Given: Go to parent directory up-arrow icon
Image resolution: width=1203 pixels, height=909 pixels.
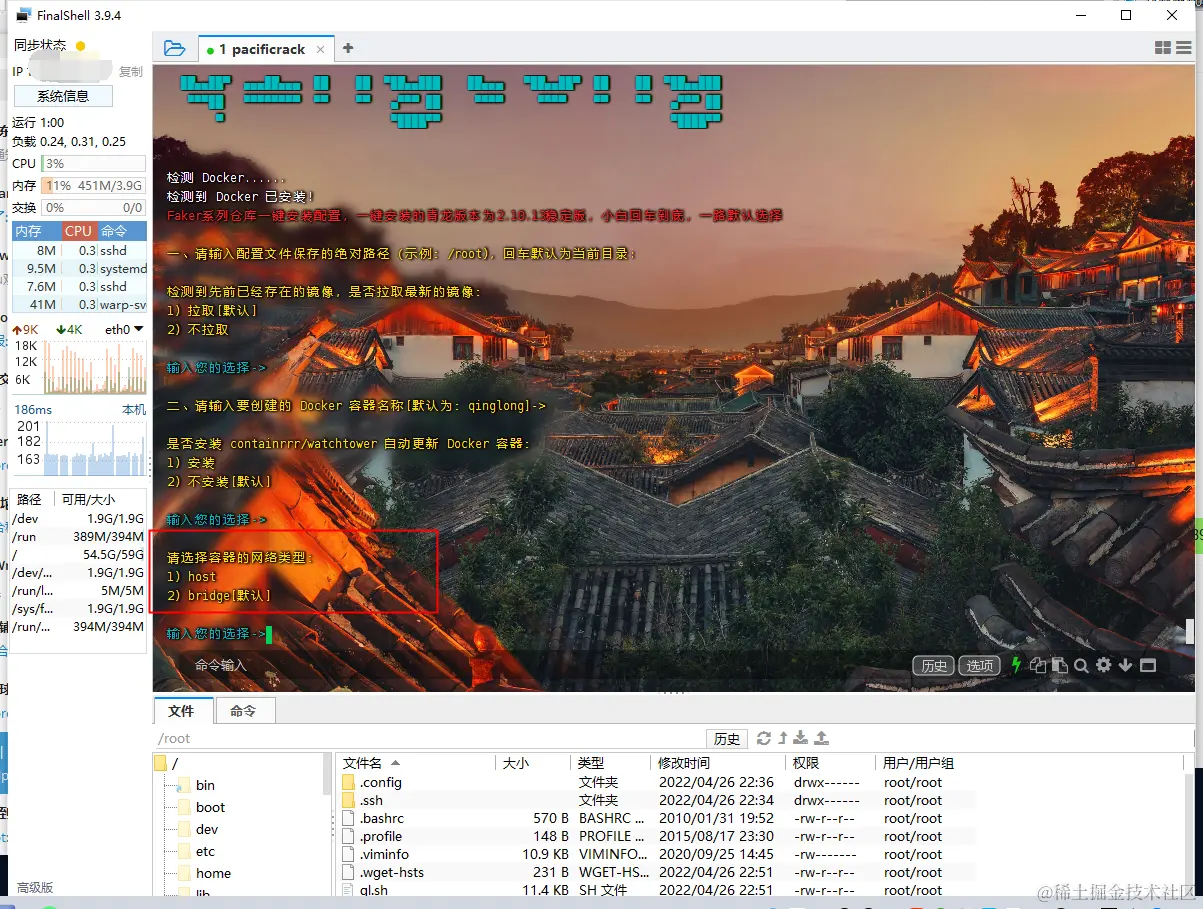Looking at the screenshot, I should pyautogui.click(x=783, y=738).
